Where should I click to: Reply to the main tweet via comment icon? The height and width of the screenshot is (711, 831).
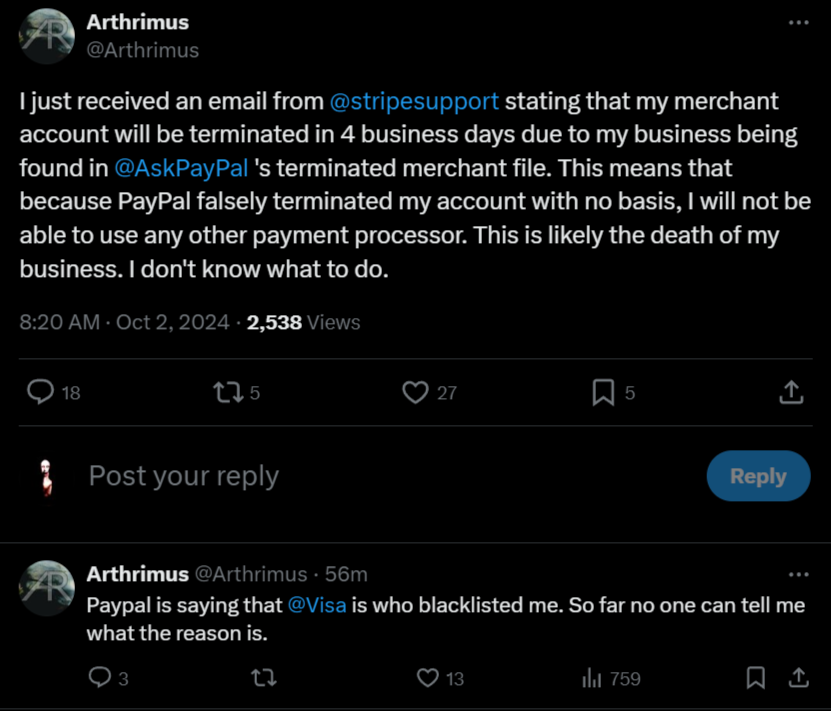coord(41,393)
